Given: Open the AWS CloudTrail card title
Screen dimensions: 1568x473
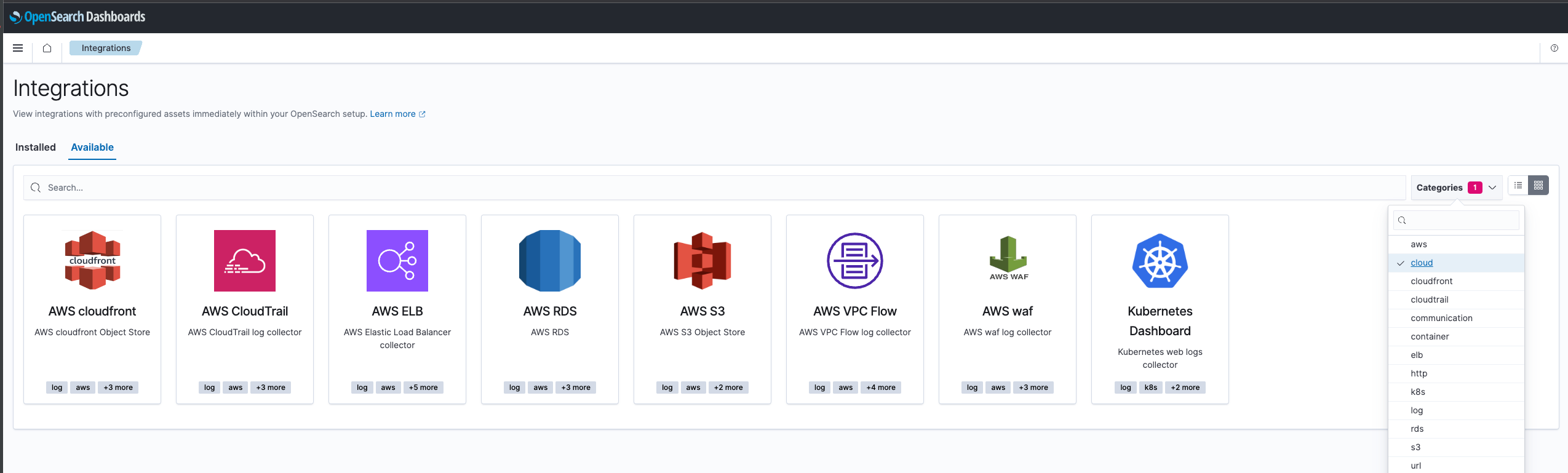Looking at the screenshot, I should tap(245, 311).
